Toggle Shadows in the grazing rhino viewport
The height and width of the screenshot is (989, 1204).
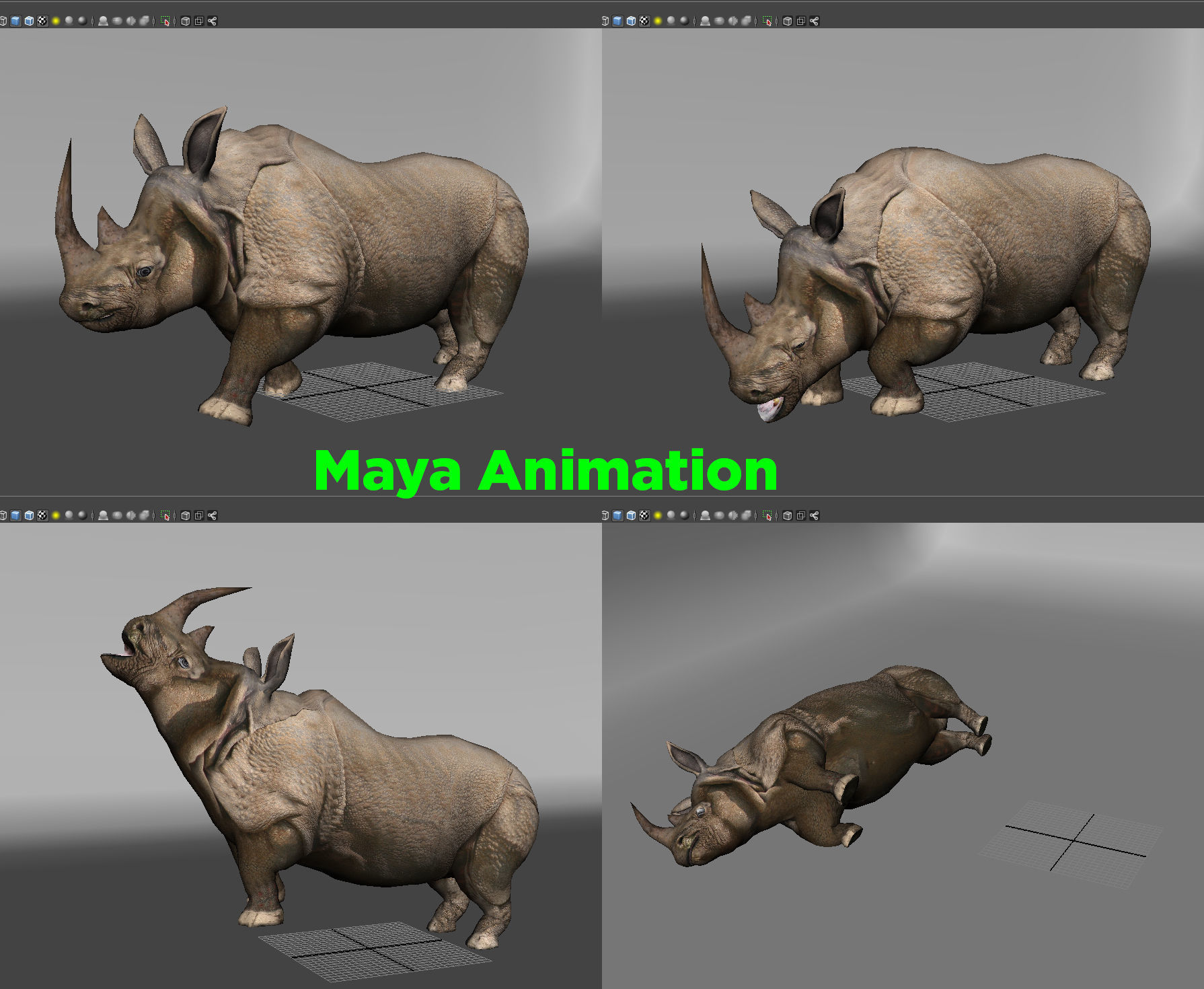click(x=671, y=21)
